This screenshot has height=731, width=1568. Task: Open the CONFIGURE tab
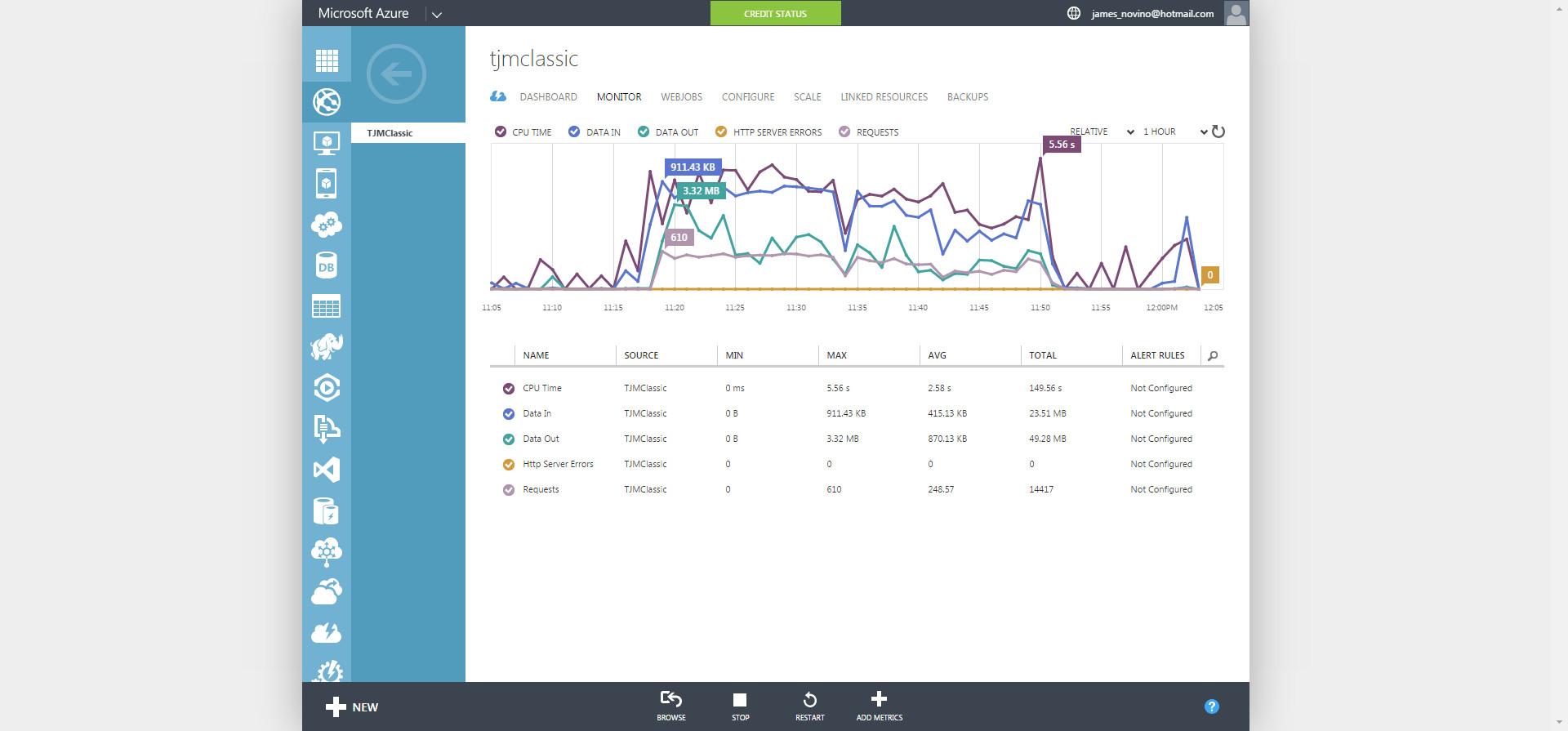click(x=748, y=97)
